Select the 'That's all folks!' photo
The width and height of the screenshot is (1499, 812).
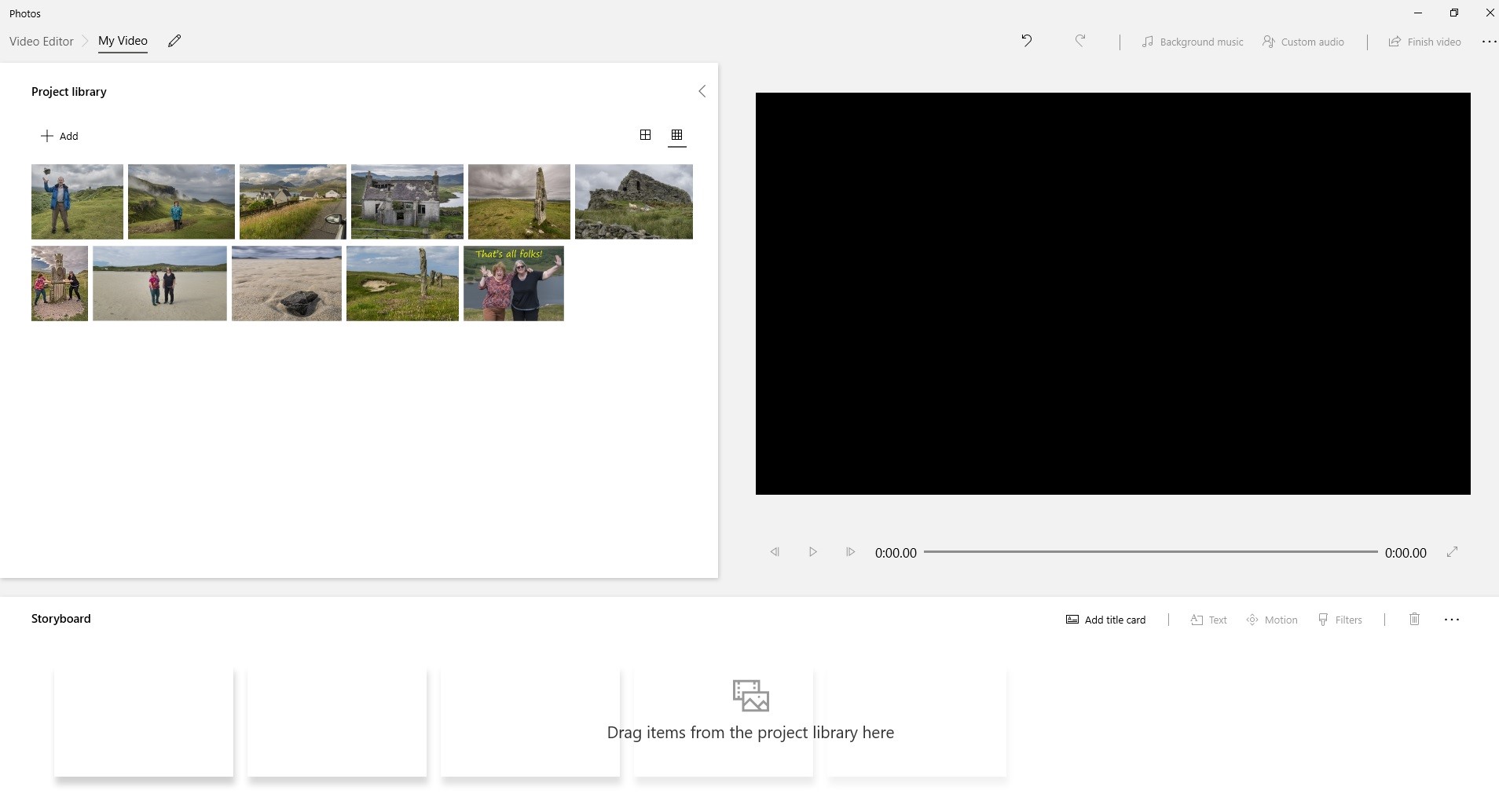513,283
